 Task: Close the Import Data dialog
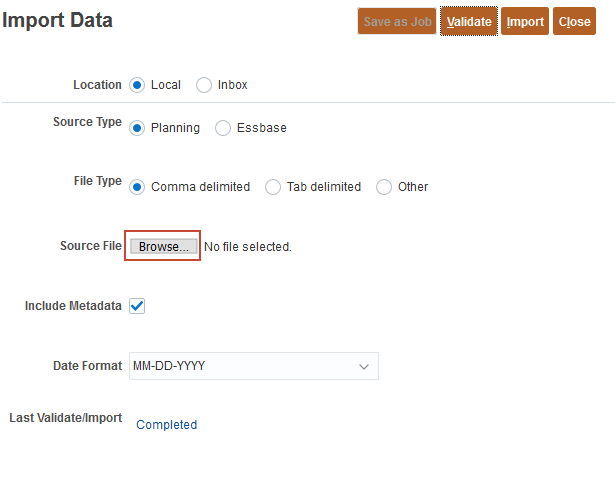pos(574,22)
